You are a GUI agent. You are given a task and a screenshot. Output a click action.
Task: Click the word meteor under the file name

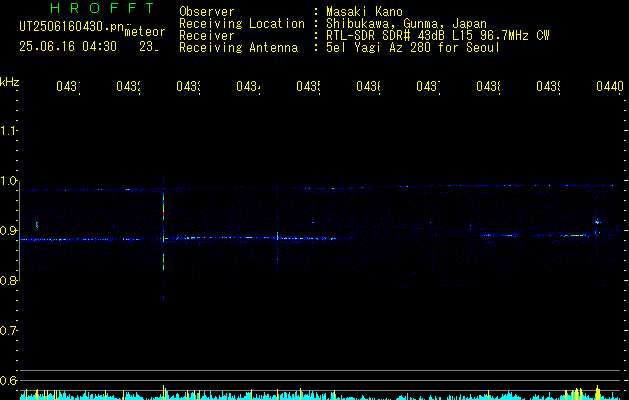(x=145, y=32)
